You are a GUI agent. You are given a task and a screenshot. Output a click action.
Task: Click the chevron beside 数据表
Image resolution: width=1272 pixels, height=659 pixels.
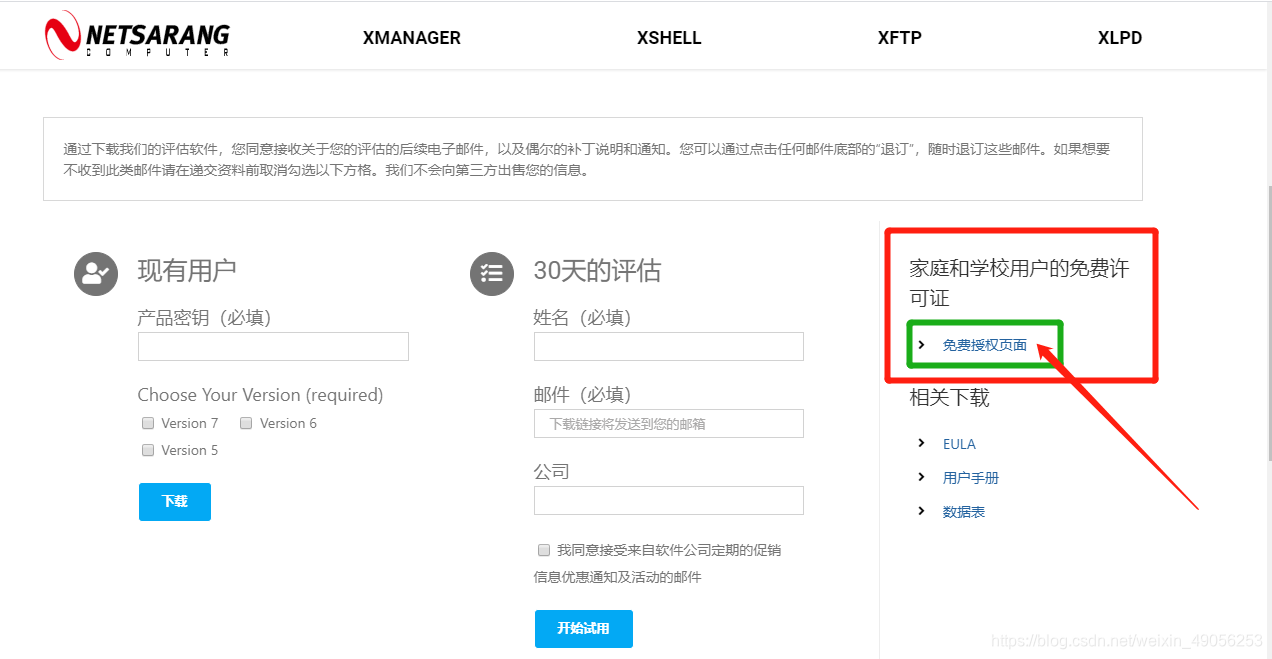pos(921,511)
